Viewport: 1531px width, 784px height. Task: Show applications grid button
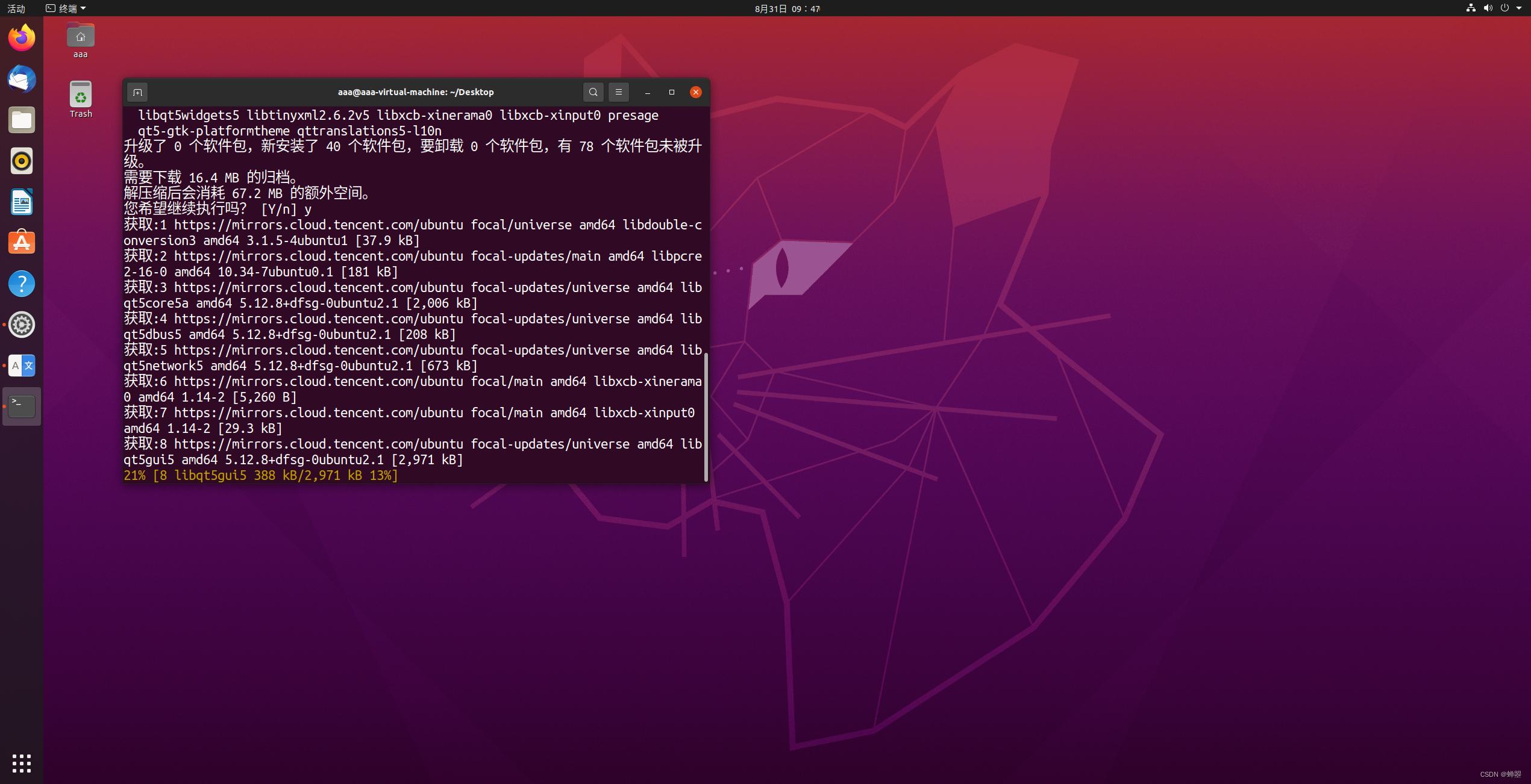22,763
